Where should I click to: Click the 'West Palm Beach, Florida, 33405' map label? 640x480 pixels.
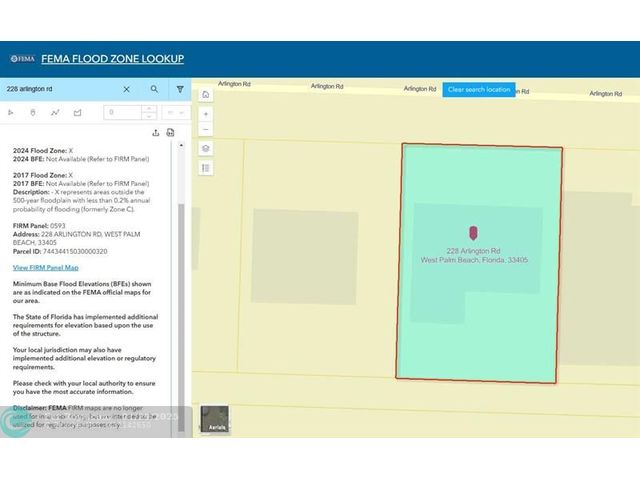pyautogui.click(x=474, y=260)
